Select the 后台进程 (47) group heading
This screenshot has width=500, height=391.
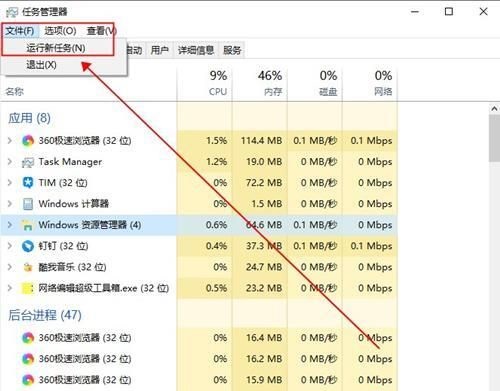pos(45,315)
